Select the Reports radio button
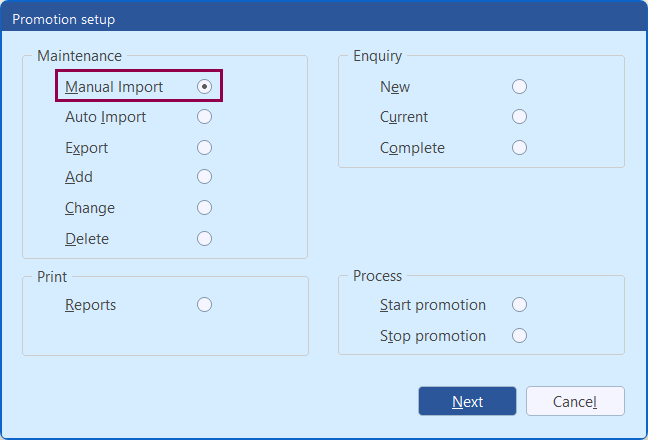Screen dimensions: 648x440 coord(204,305)
